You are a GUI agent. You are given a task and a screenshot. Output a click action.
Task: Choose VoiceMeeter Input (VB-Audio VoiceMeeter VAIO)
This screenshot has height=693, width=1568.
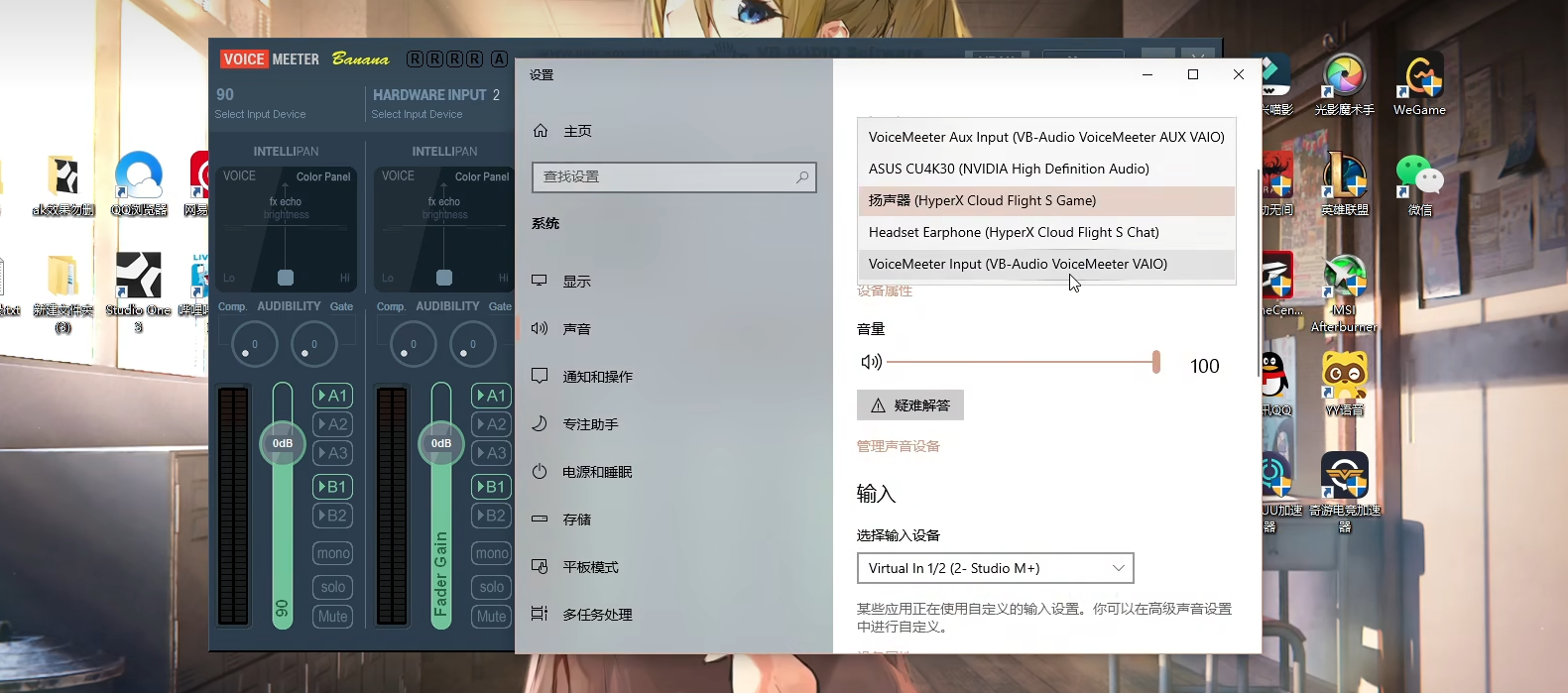1046,264
